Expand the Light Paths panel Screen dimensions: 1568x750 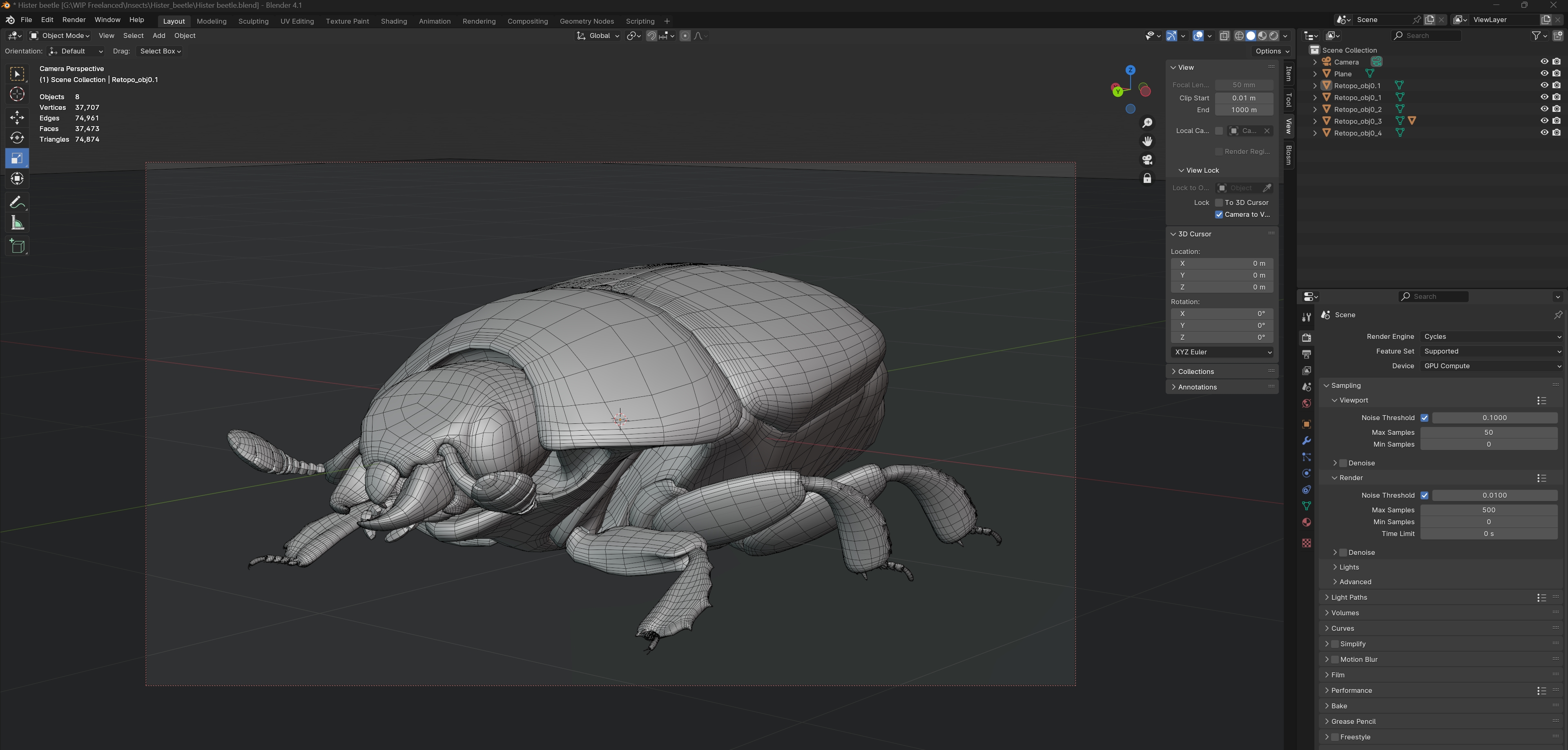[1349, 597]
